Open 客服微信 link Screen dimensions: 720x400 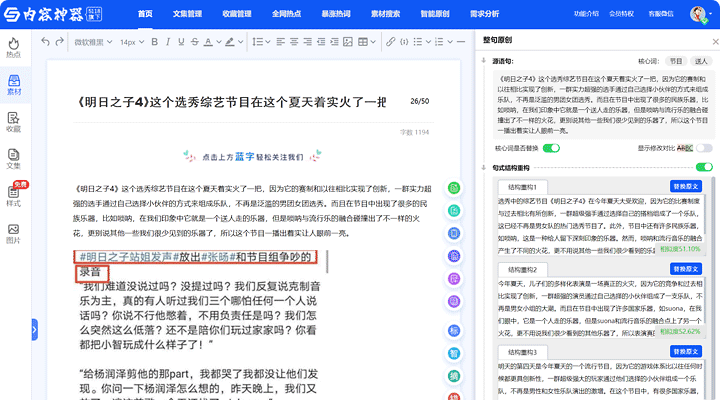(x=661, y=14)
